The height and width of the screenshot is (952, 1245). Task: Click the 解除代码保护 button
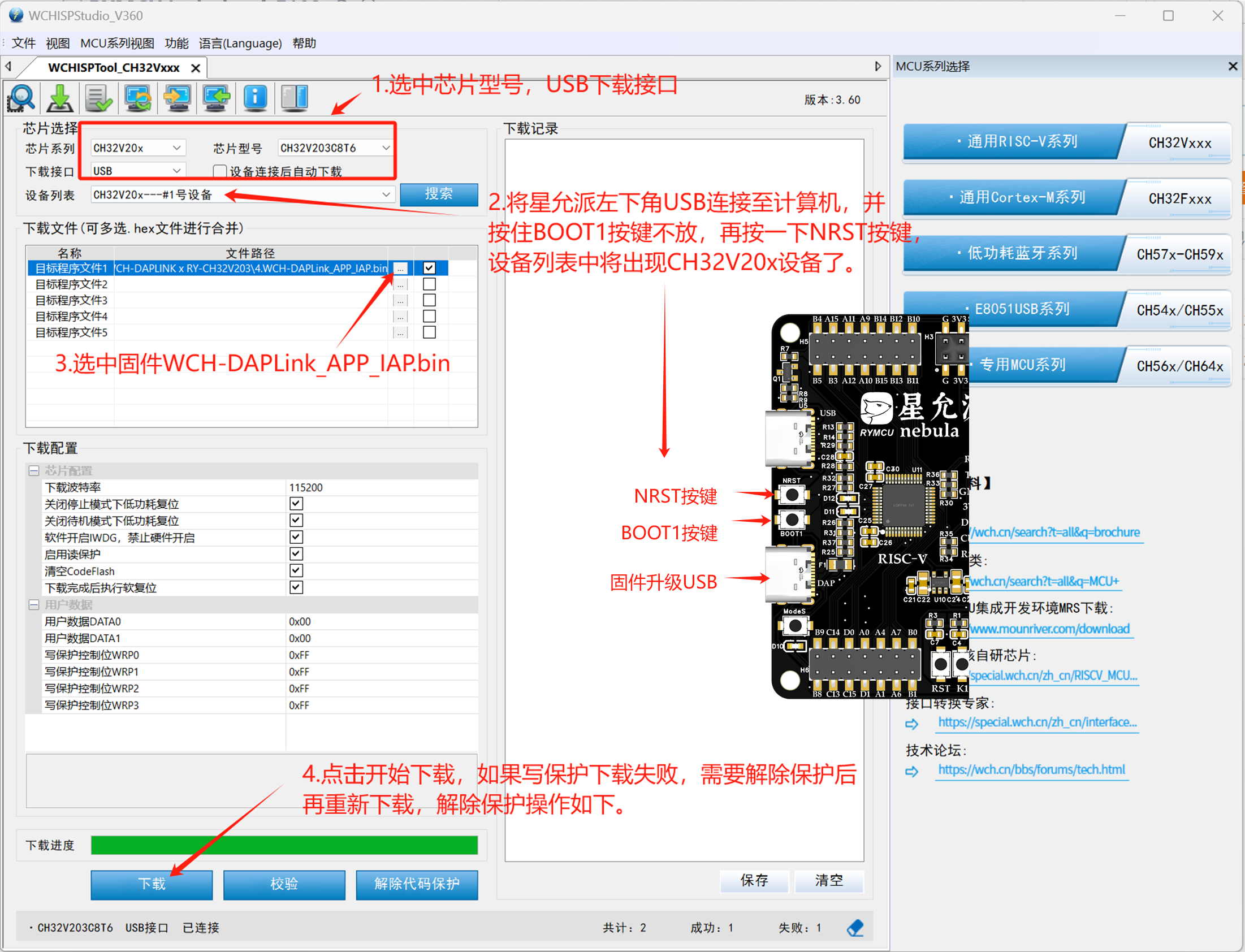pyautogui.click(x=417, y=885)
